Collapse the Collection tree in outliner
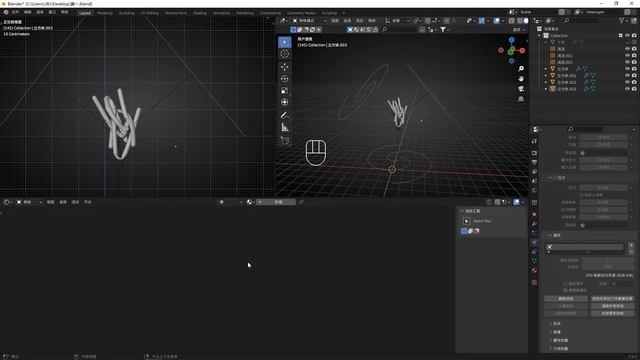The height and width of the screenshot is (360, 640). tap(540, 36)
